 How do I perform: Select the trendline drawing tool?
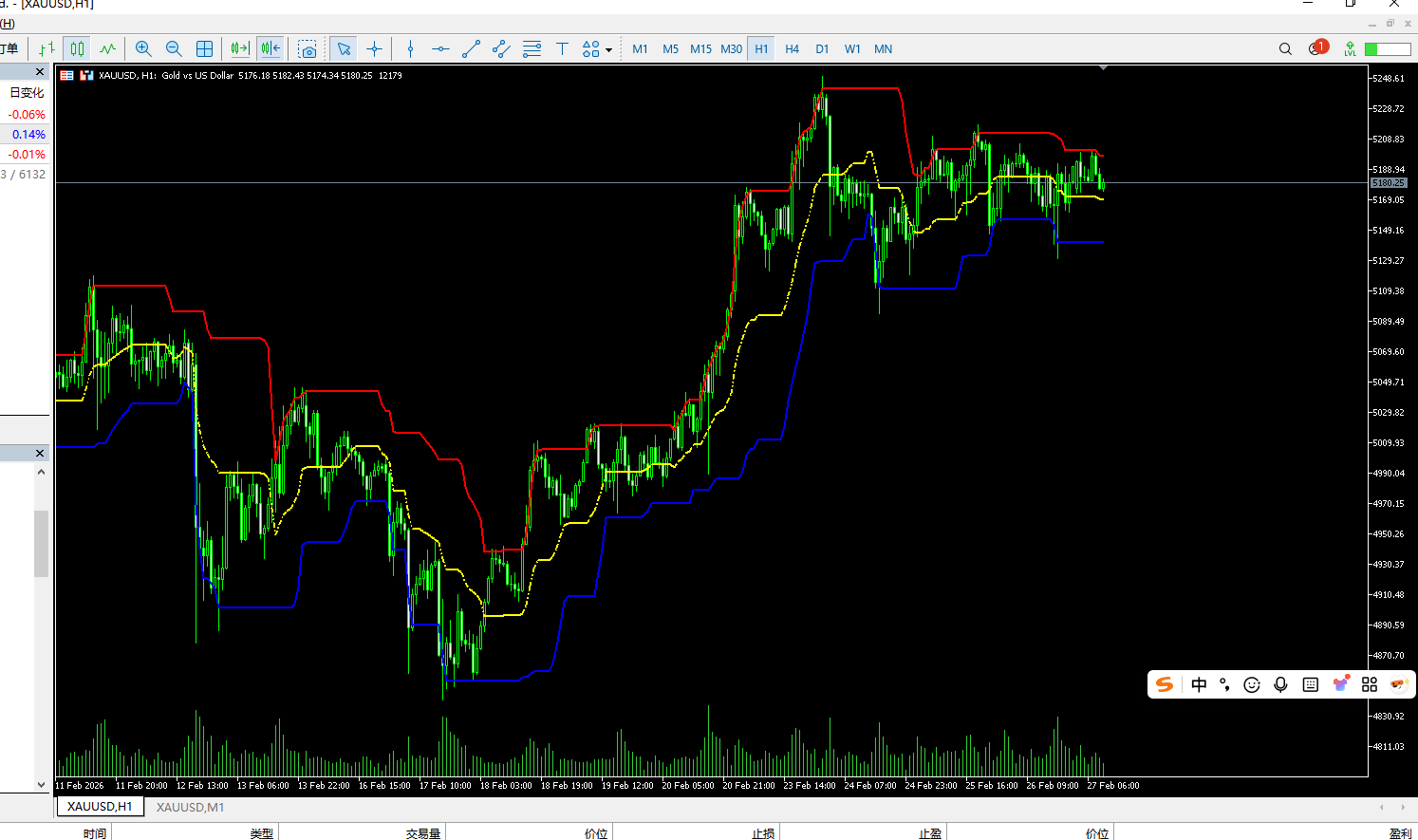point(471,48)
